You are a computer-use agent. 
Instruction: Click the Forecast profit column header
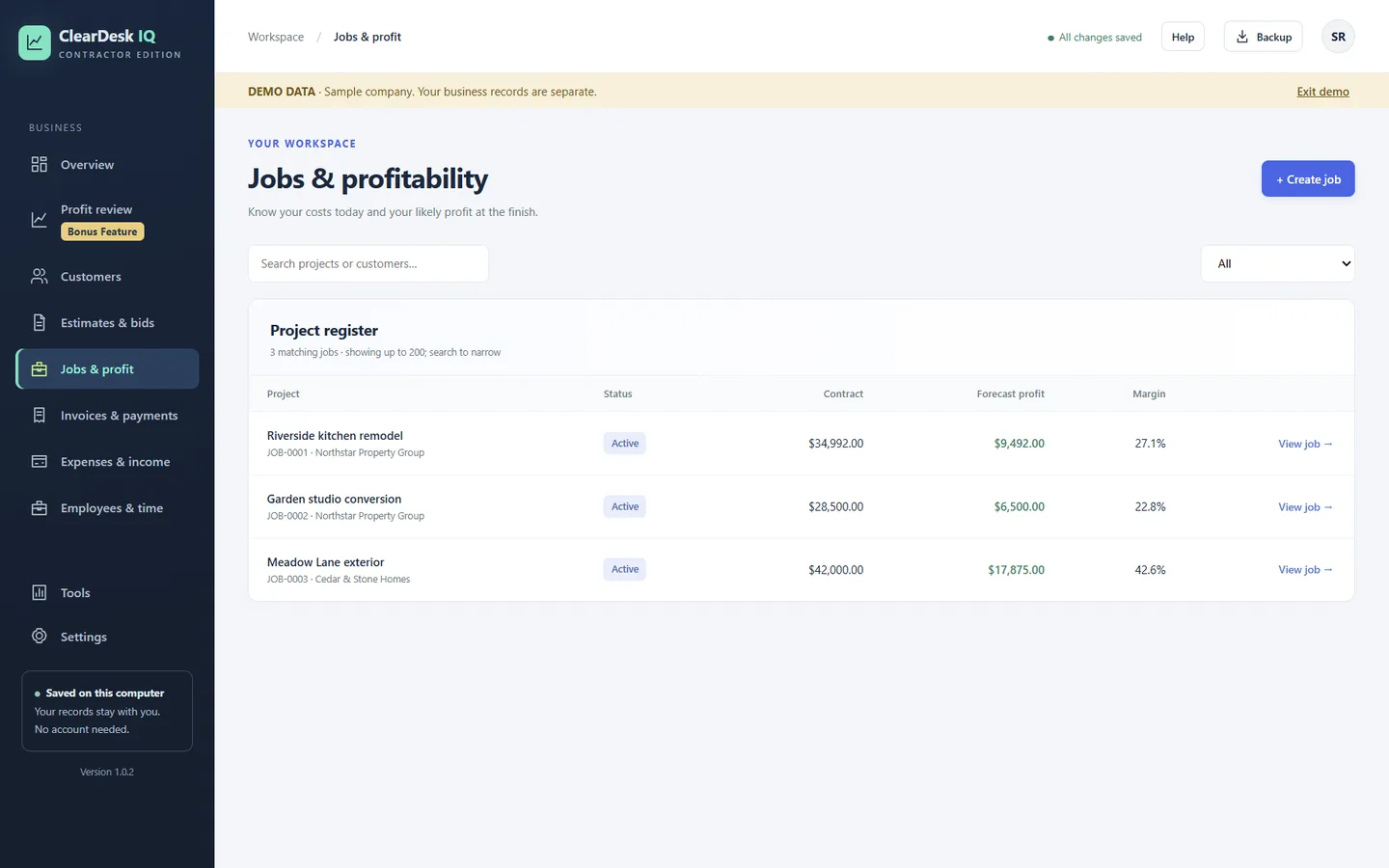[x=1010, y=393]
